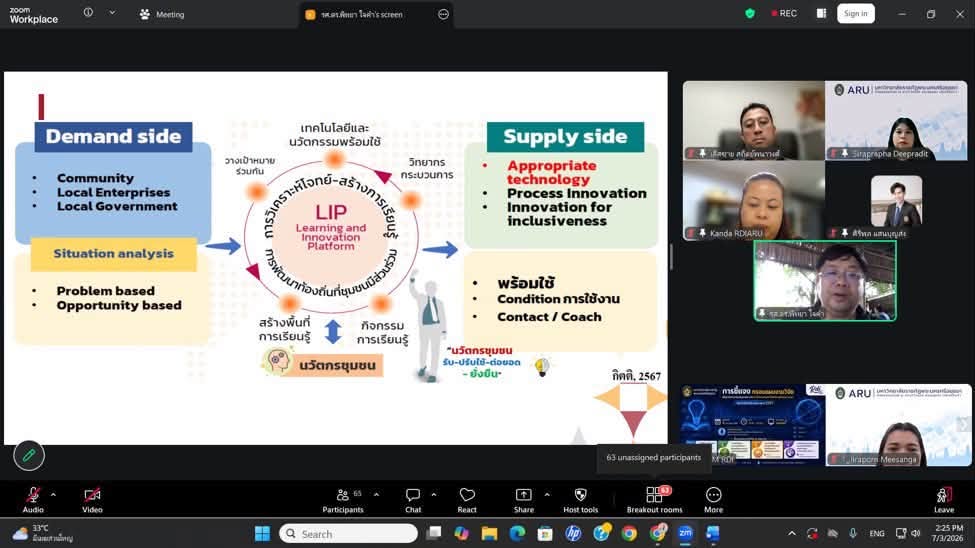Expand the arrow next to Share
This screenshot has height=548, width=975.
tap(547, 495)
